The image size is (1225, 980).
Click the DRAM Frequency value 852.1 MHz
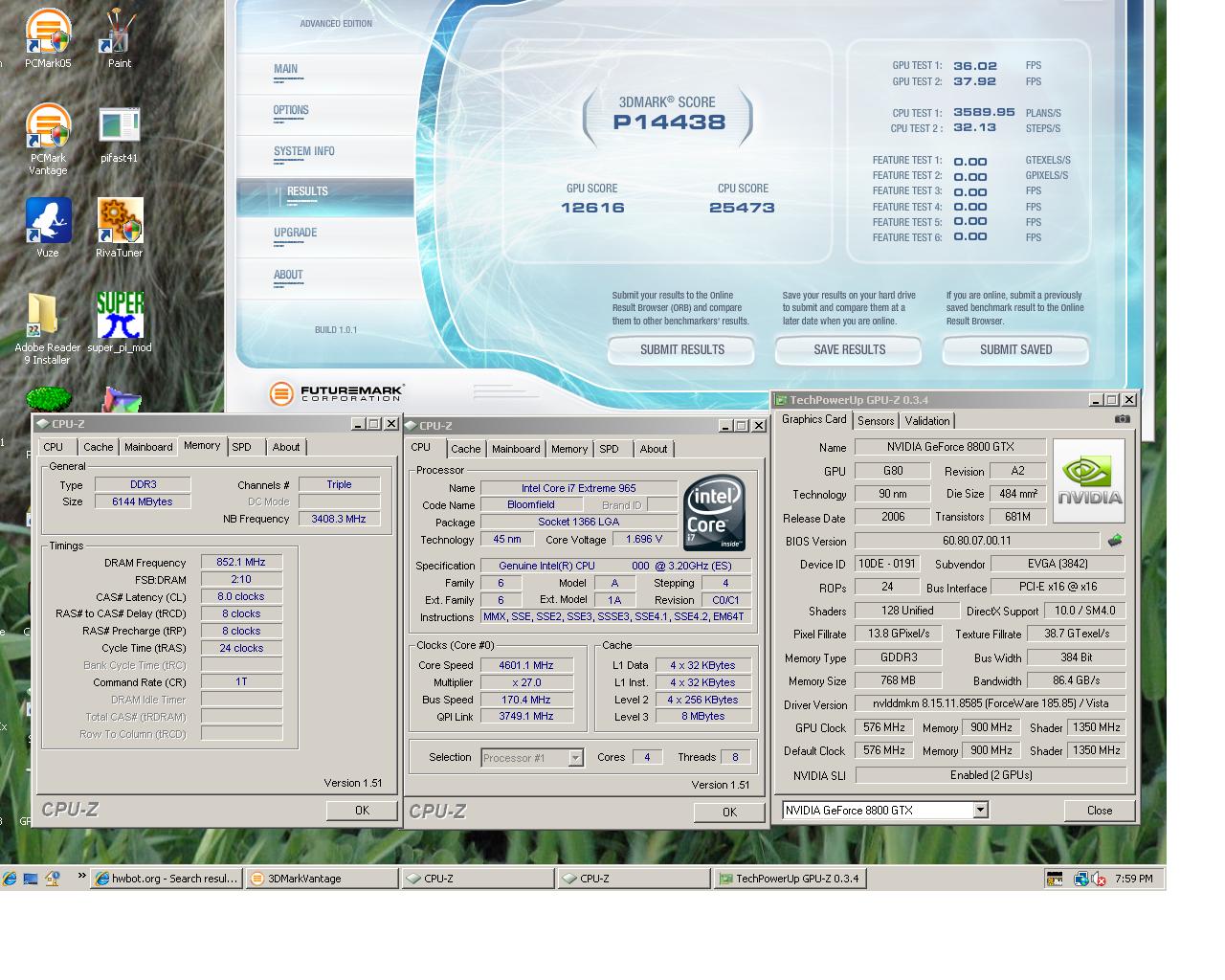pos(241,563)
